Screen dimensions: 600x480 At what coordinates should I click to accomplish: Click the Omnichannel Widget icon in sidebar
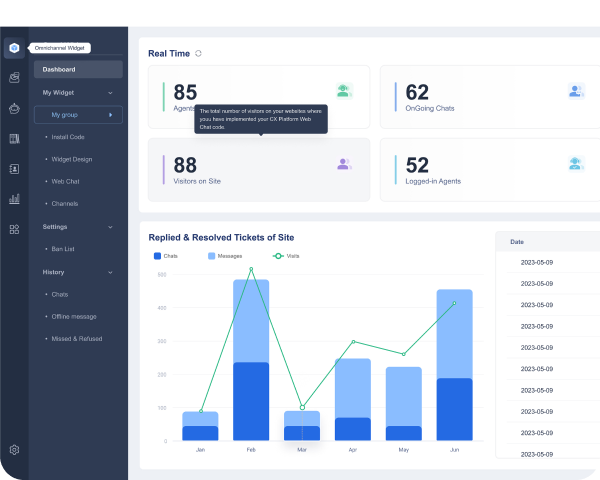click(x=14, y=47)
